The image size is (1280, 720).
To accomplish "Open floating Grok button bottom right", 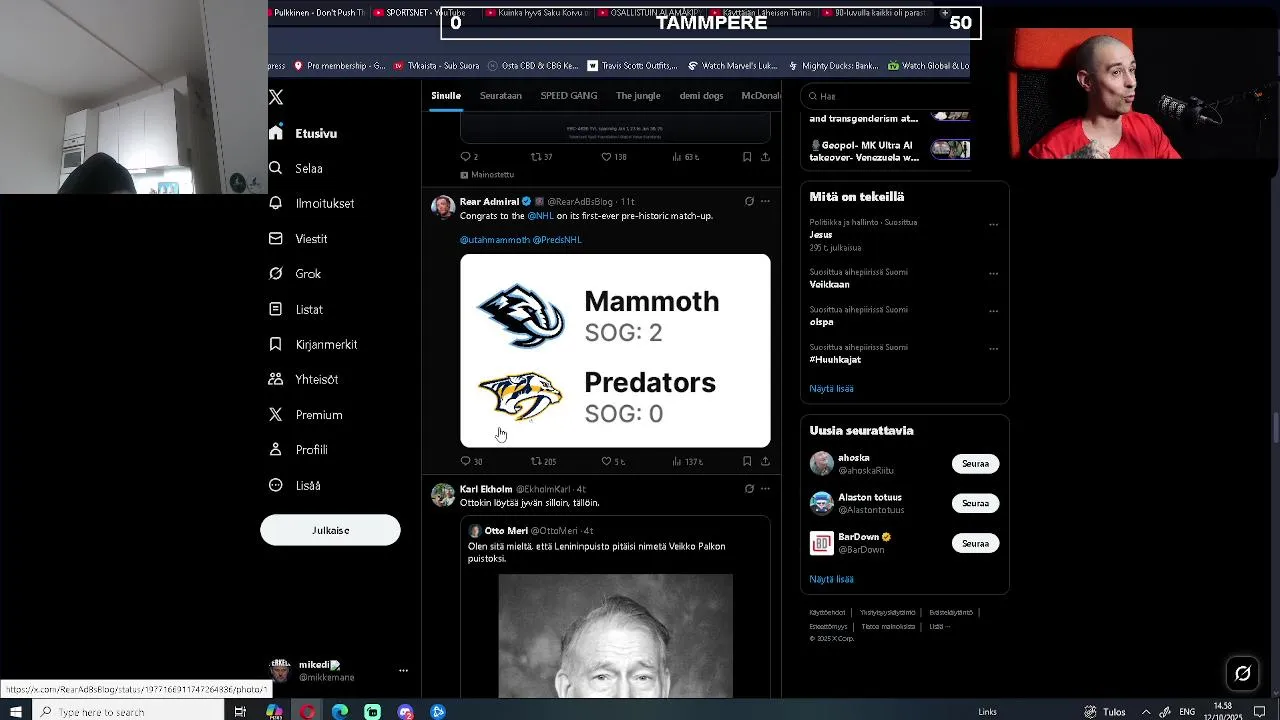I will [x=1243, y=673].
